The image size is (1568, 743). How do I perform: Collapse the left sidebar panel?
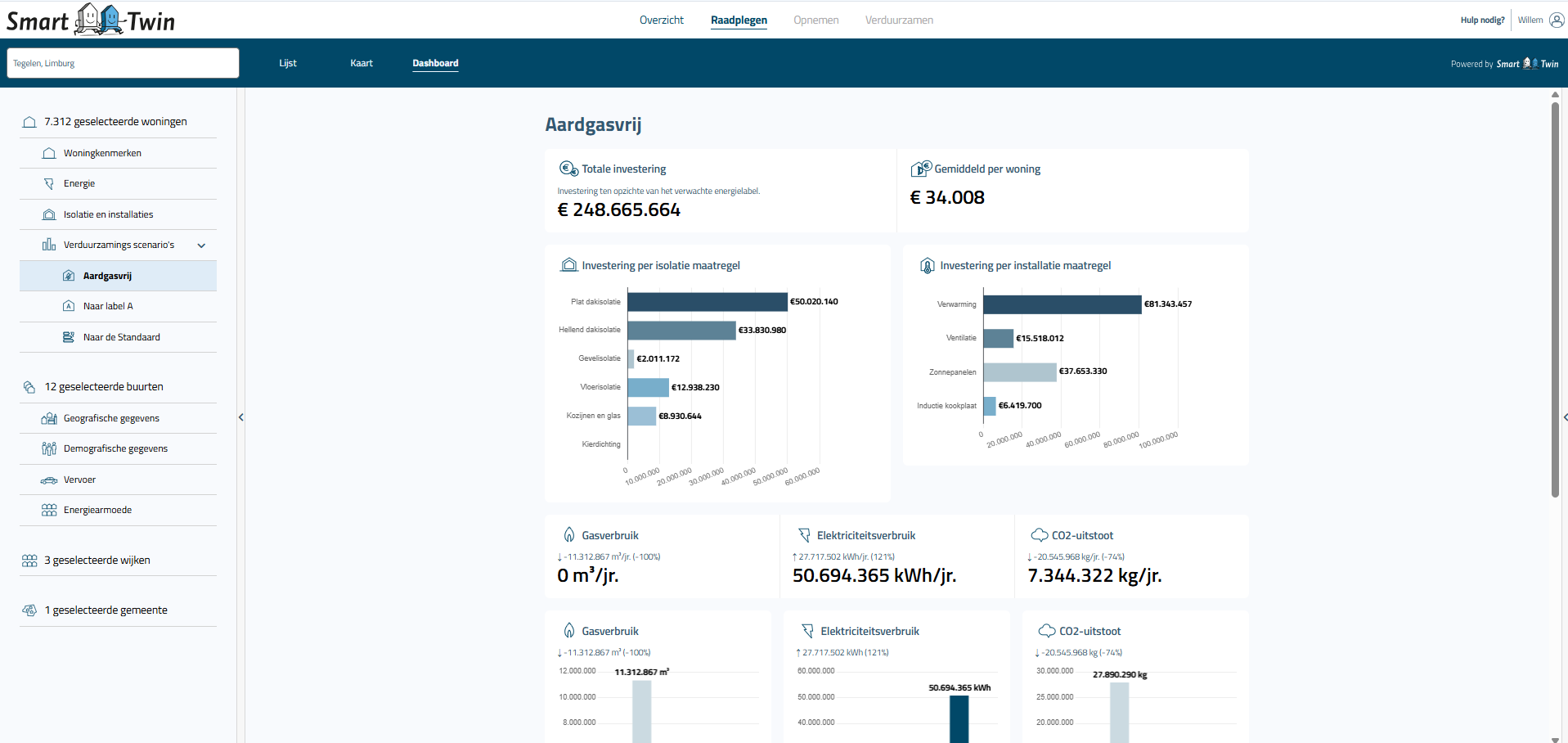point(241,417)
